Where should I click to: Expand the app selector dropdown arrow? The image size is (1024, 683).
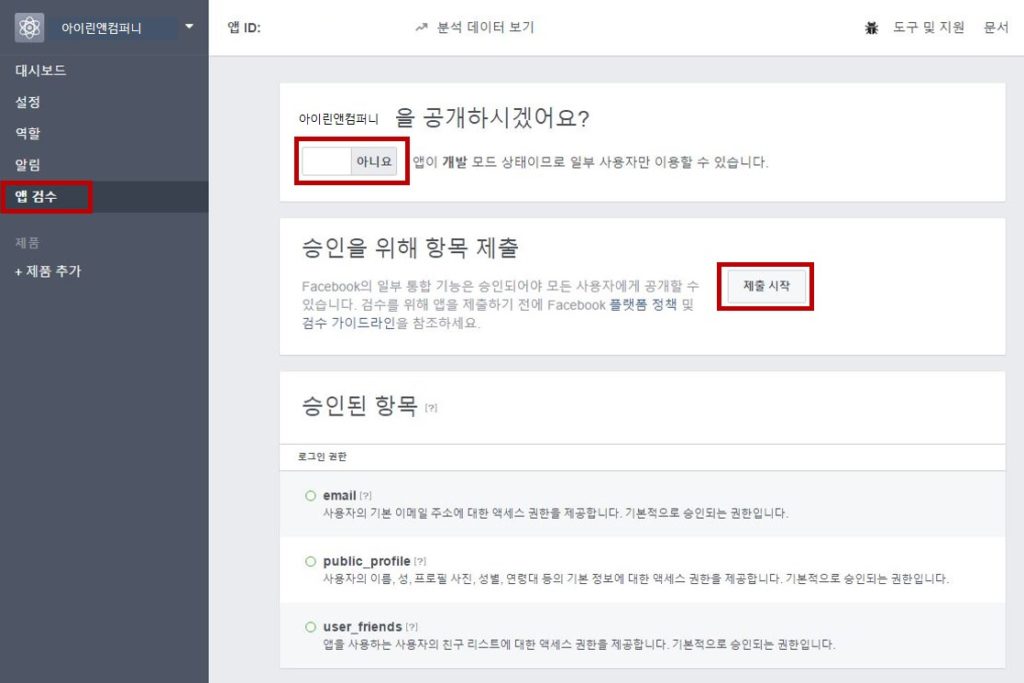pos(189,27)
